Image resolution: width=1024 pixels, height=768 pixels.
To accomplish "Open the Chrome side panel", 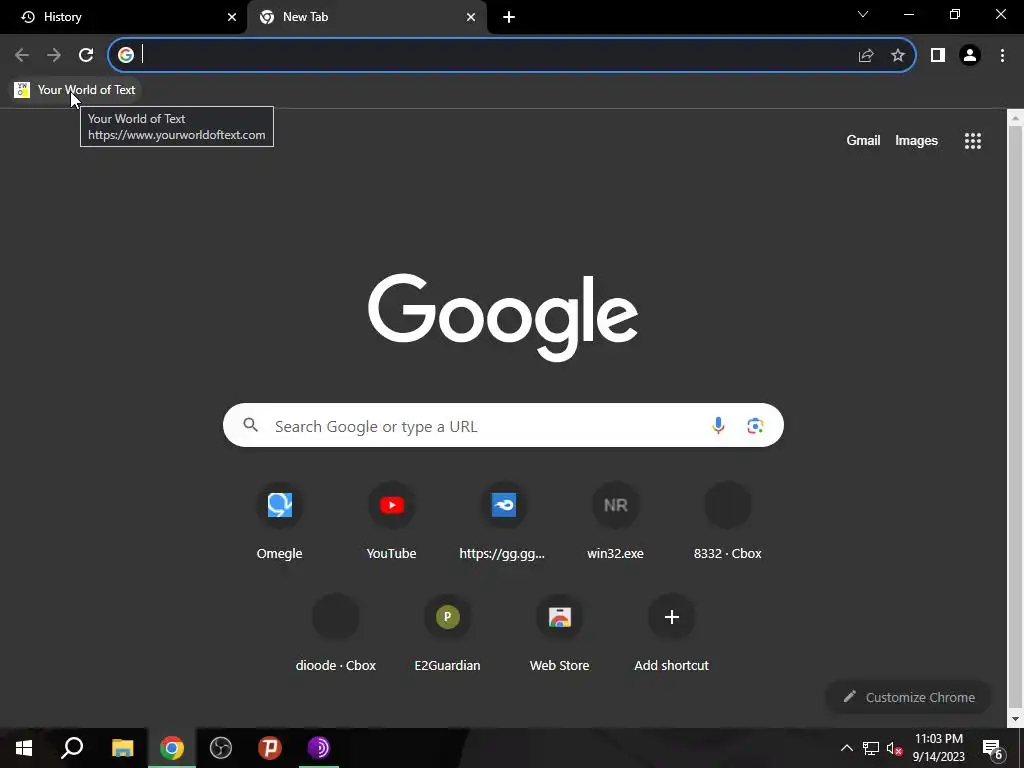I will (938, 55).
